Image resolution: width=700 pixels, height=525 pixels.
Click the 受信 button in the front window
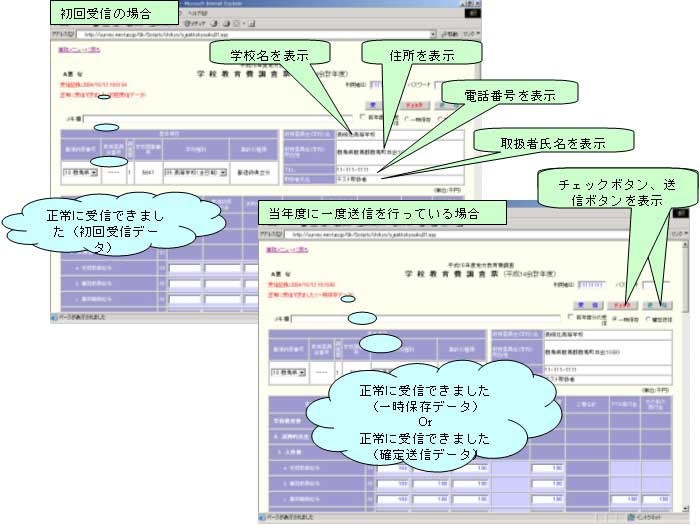pyautogui.click(x=588, y=305)
